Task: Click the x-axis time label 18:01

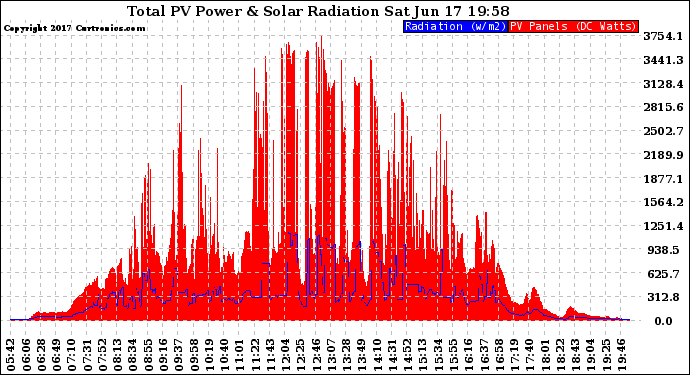Action: point(545,355)
